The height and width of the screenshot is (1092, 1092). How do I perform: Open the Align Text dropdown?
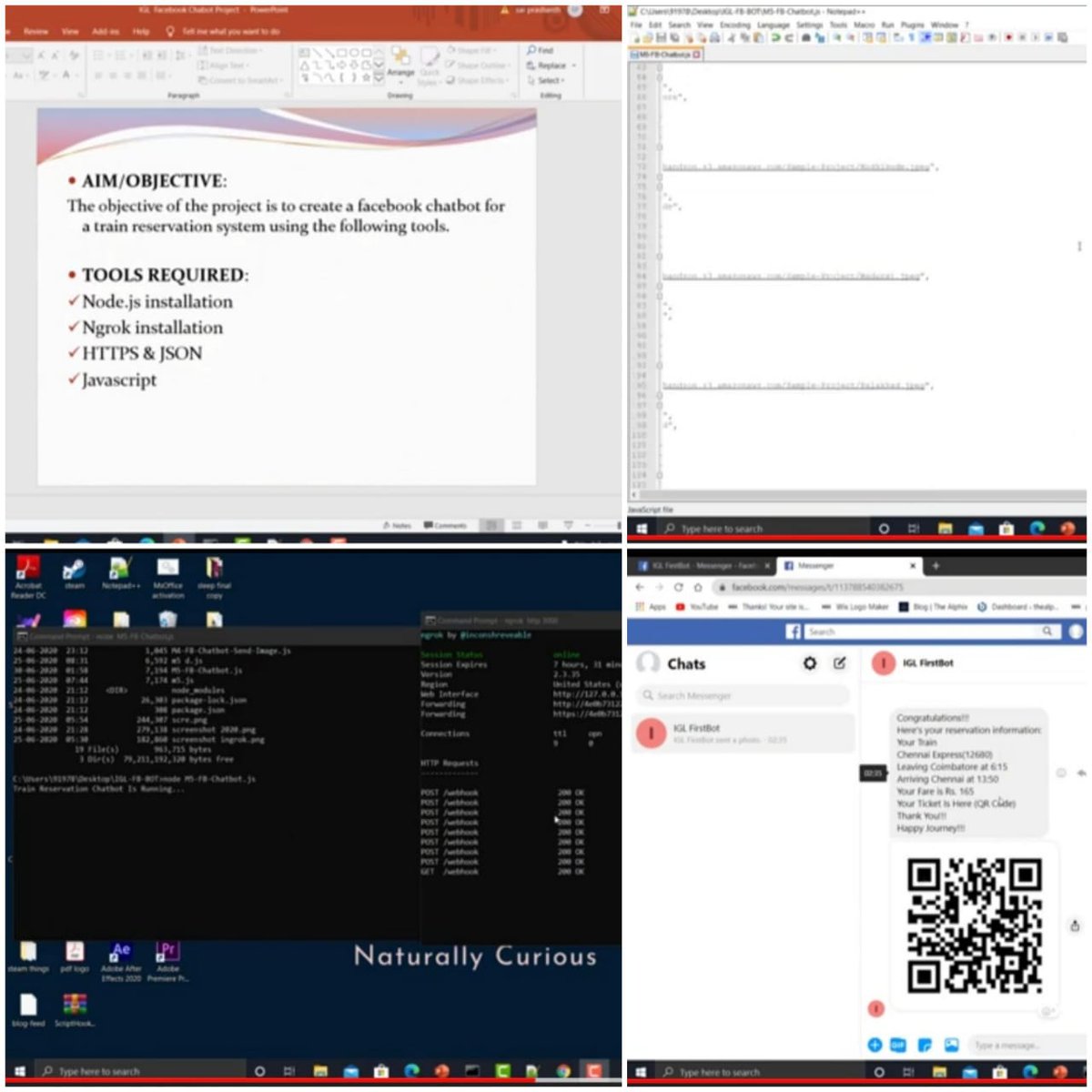click(225, 66)
